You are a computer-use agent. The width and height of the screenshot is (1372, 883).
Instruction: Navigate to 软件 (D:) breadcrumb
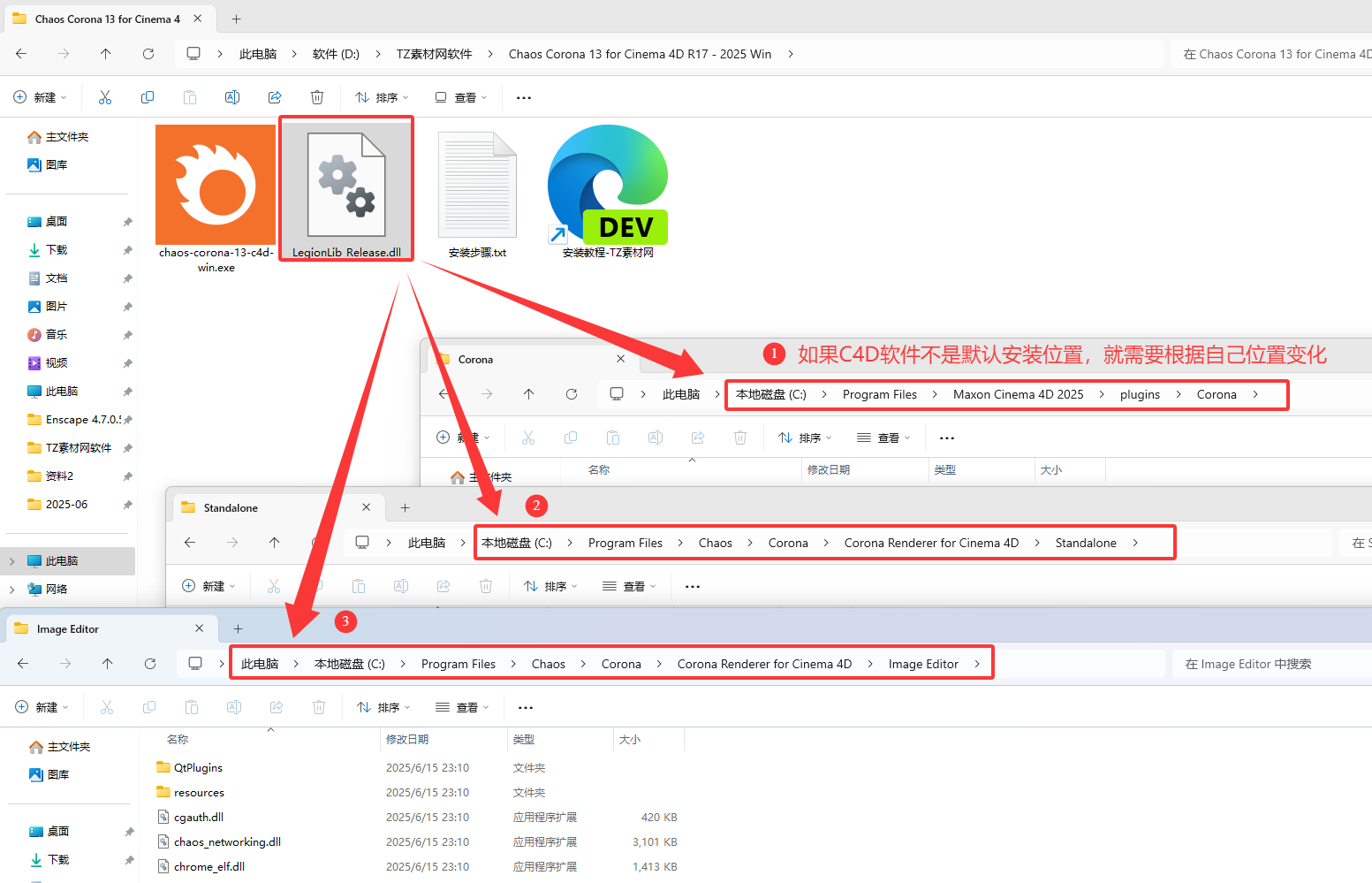click(336, 54)
